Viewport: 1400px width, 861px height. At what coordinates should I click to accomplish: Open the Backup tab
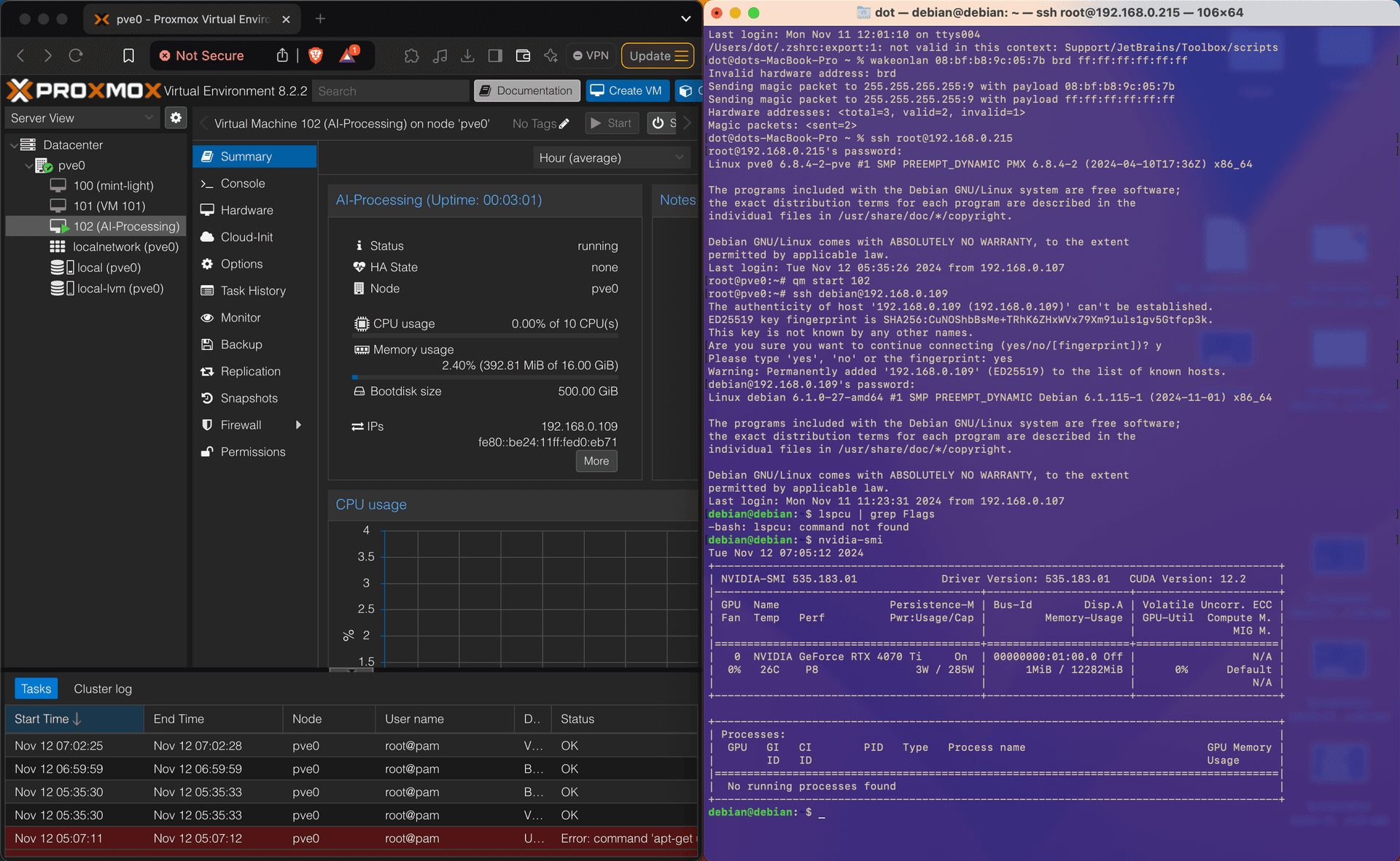254,344
